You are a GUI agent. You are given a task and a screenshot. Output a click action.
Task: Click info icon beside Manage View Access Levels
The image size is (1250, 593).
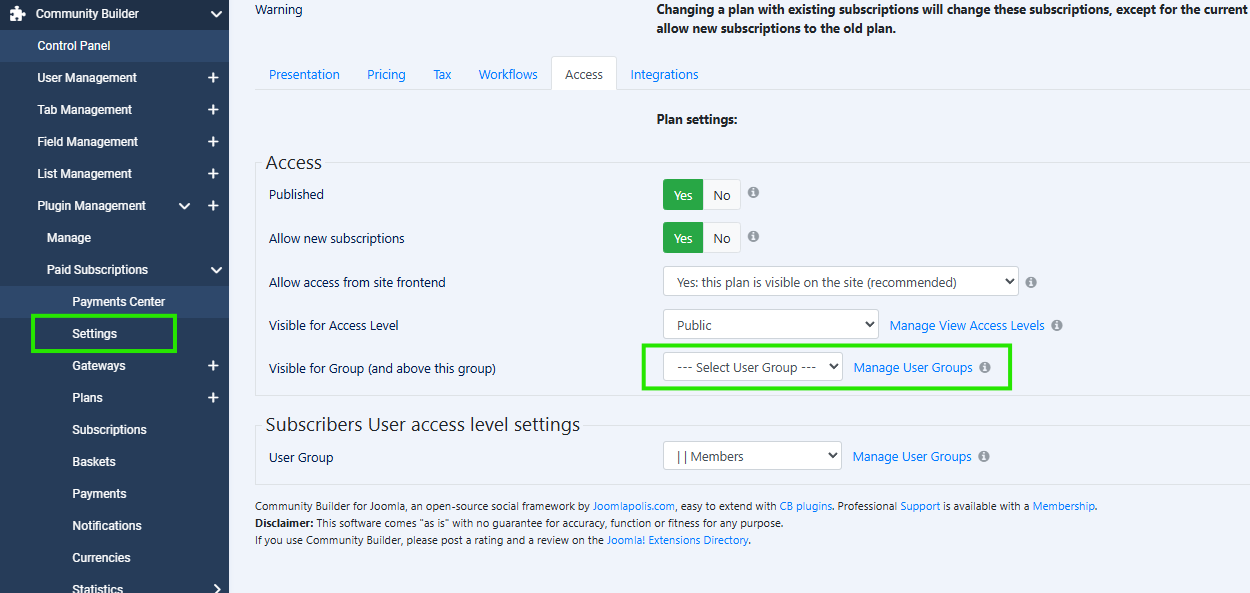click(x=1057, y=326)
